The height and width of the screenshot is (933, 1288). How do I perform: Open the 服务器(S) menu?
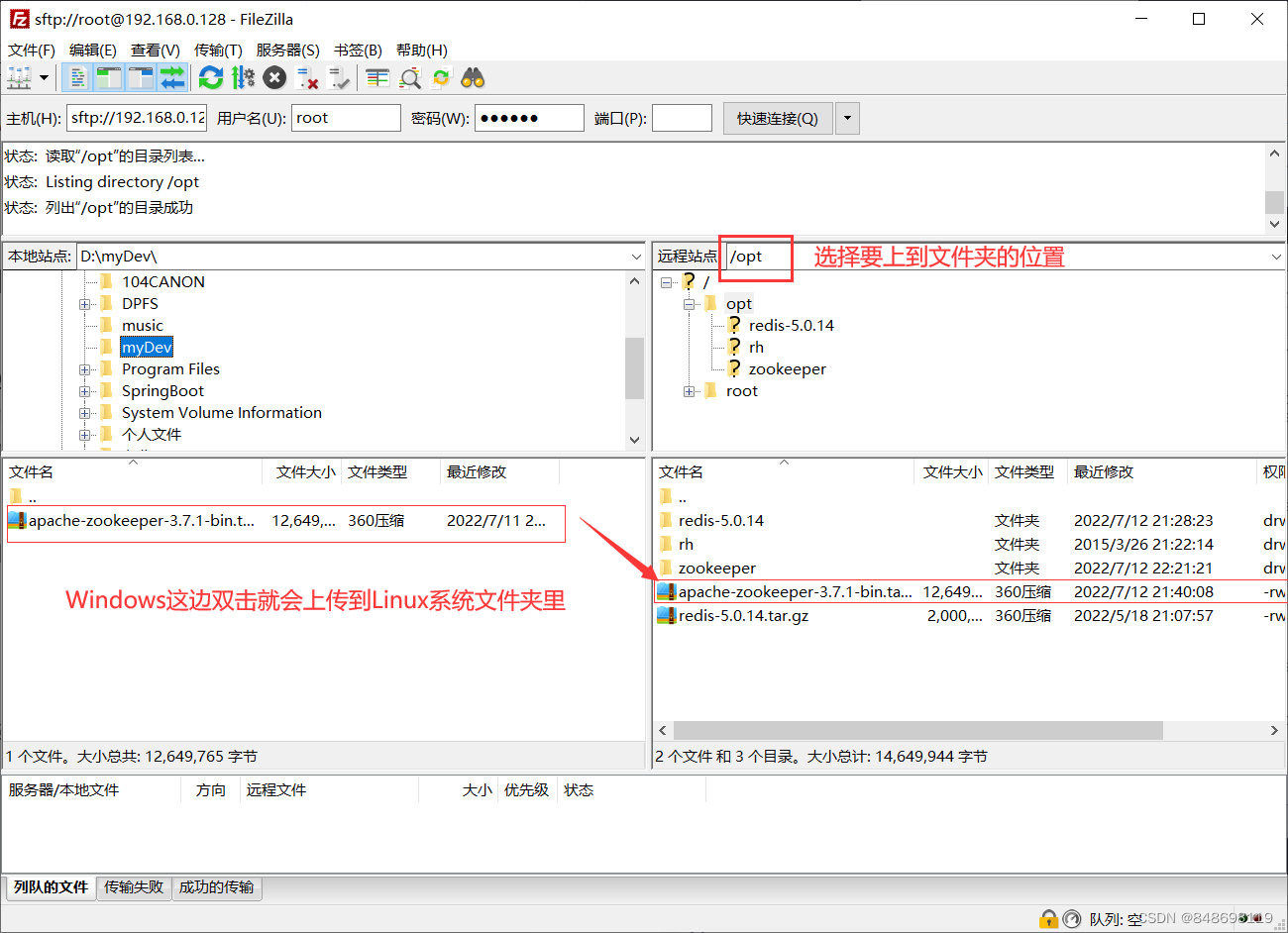pos(287,50)
